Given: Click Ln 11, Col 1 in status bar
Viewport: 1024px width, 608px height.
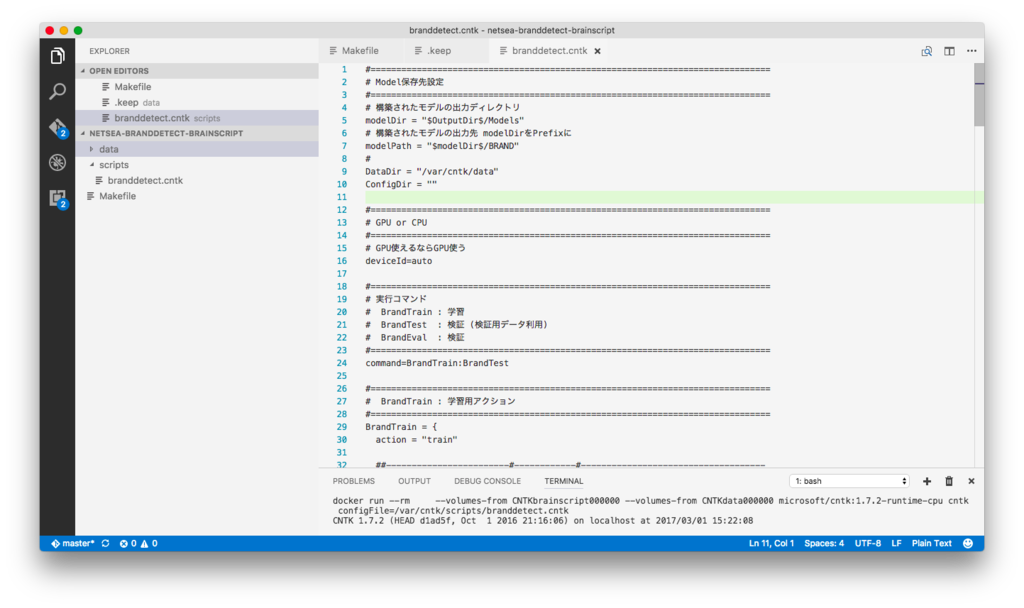Looking at the screenshot, I should [x=771, y=543].
